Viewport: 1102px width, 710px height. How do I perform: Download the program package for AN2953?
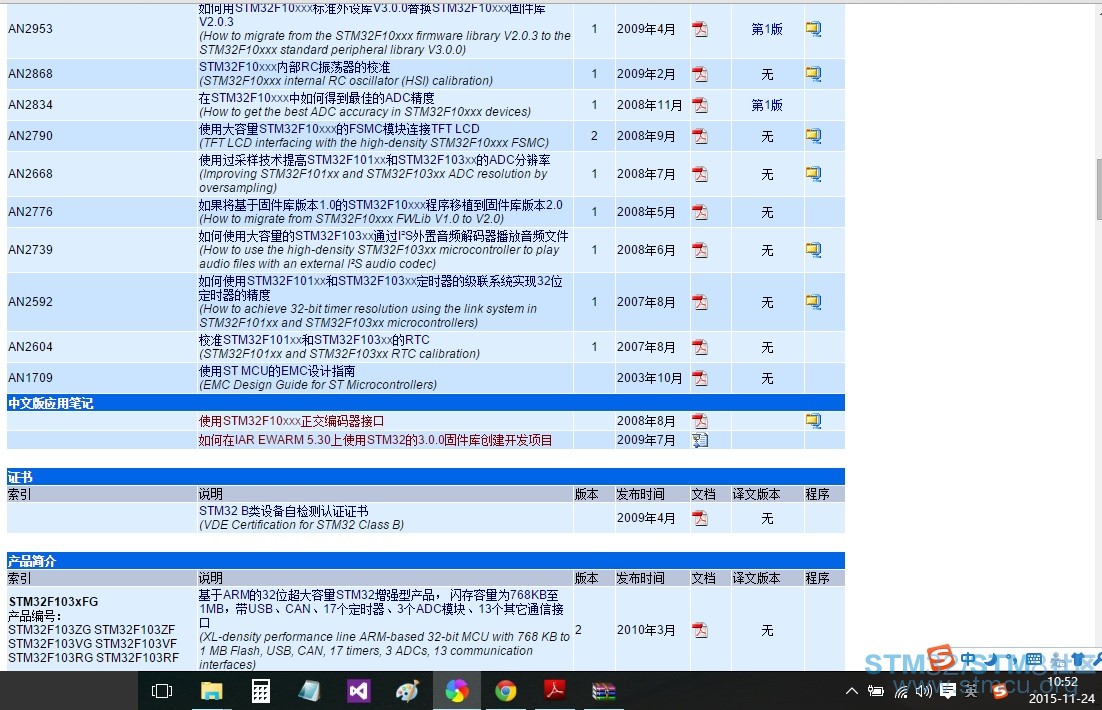[x=813, y=29]
